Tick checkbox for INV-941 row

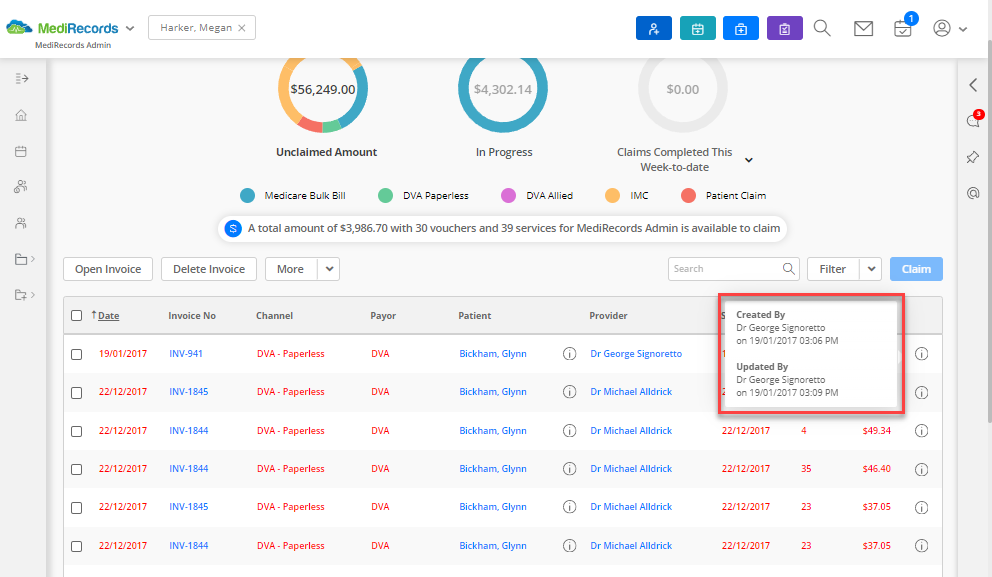(x=77, y=354)
